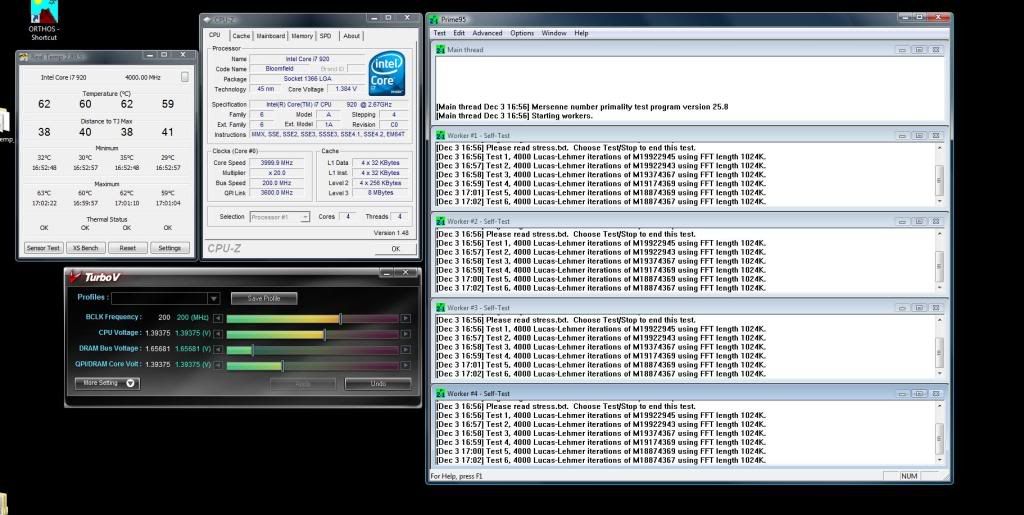Click QPI/DRAM Core Volt decrease arrow
Image resolution: width=1024 pixels, height=515 pixels.
click(x=218, y=366)
